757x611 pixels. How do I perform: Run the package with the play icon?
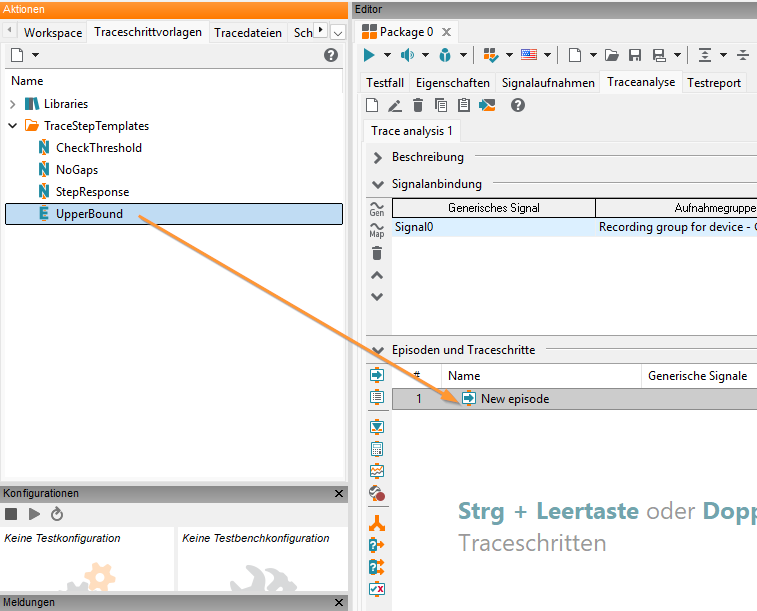[369, 56]
